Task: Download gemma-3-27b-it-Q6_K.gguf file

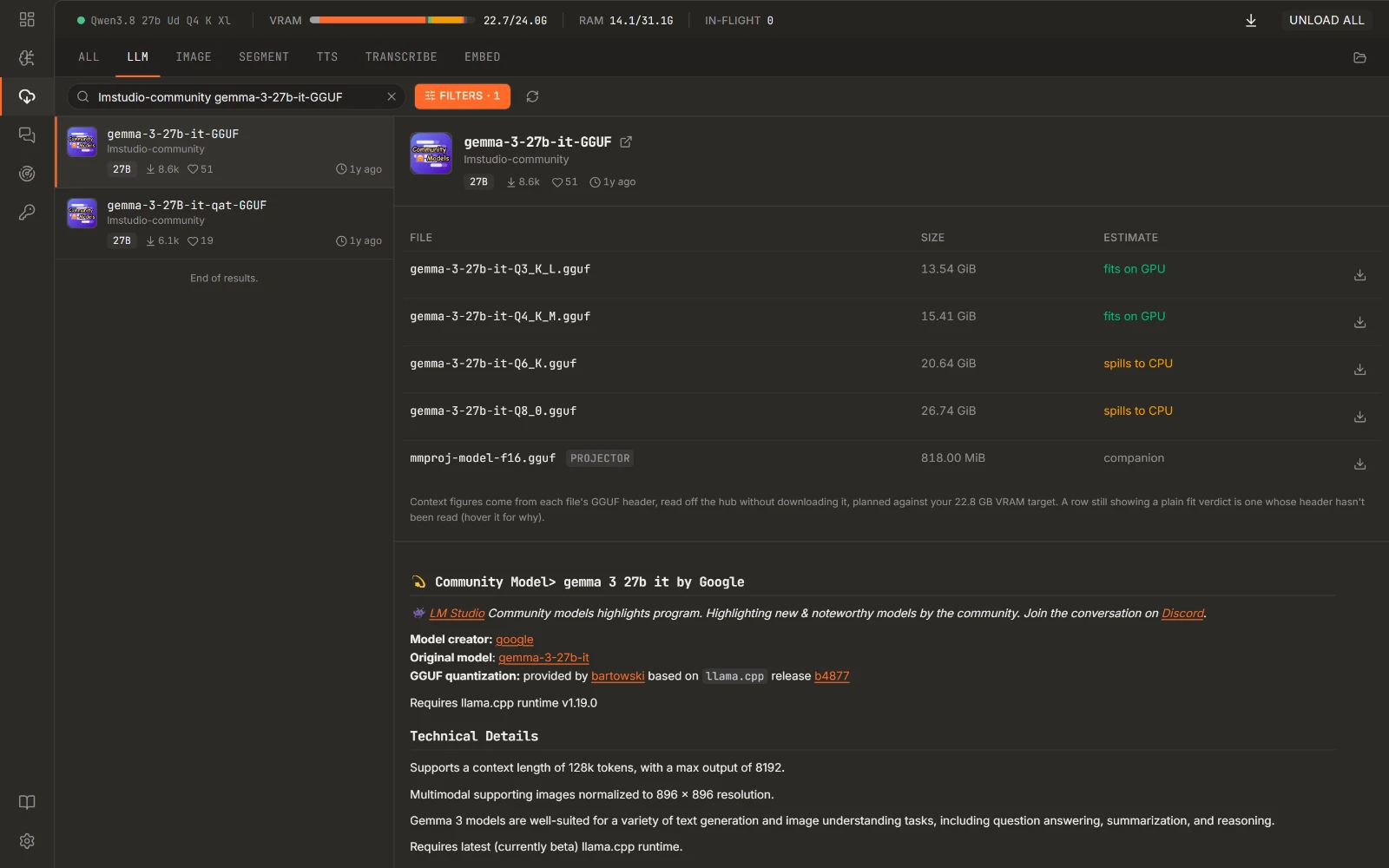Action: (x=1359, y=370)
